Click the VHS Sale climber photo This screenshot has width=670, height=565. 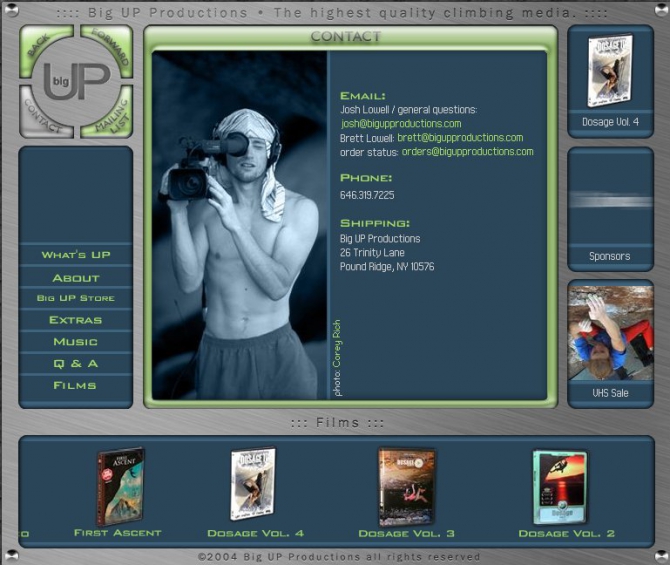point(611,333)
